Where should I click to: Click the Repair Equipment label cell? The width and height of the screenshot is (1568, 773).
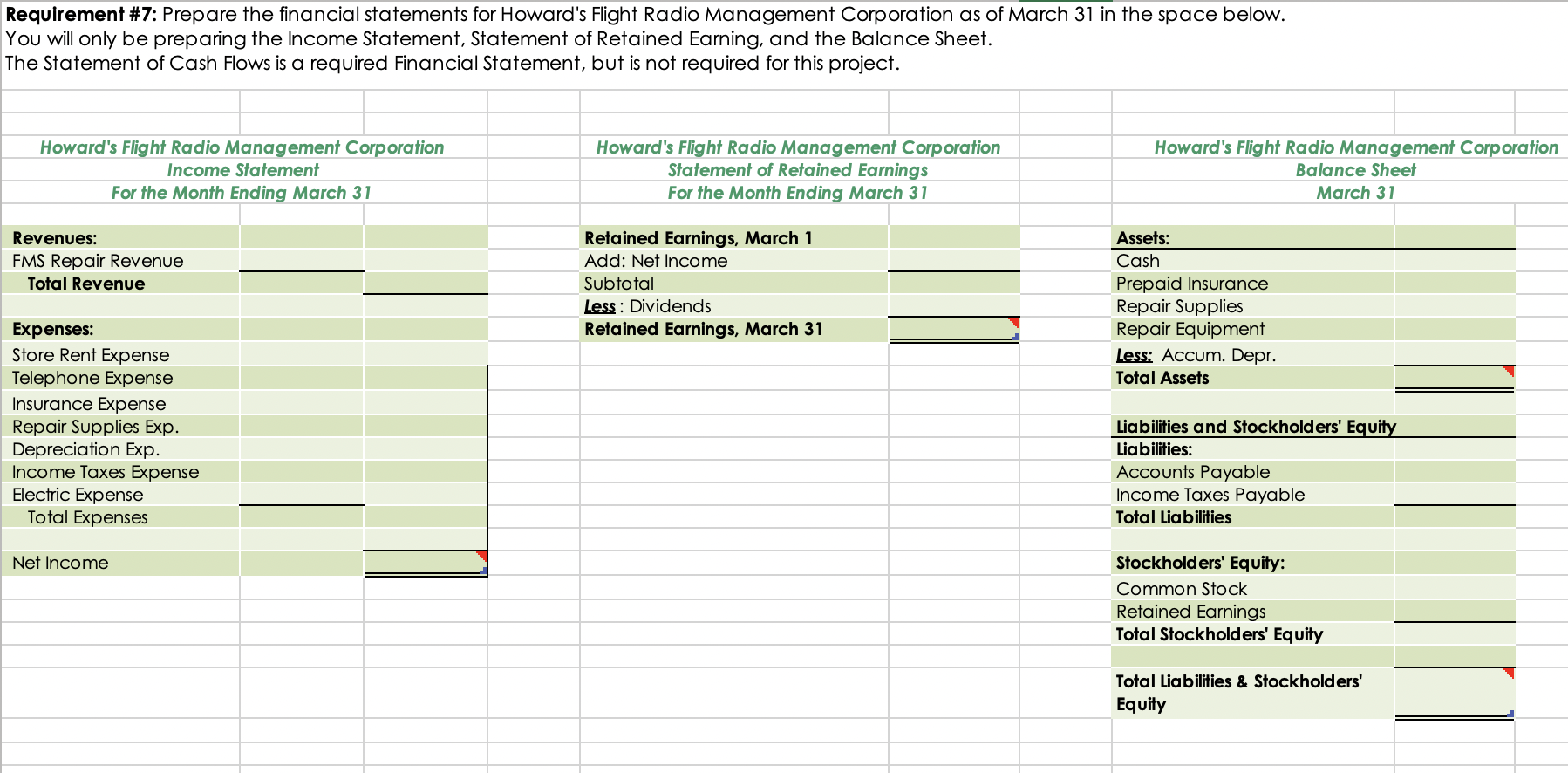pyautogui.click(x=1253, y=329)
